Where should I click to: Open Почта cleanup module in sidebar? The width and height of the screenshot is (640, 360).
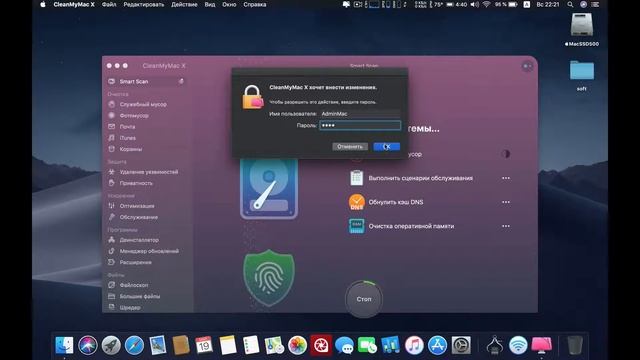click(x=122, y=127)
